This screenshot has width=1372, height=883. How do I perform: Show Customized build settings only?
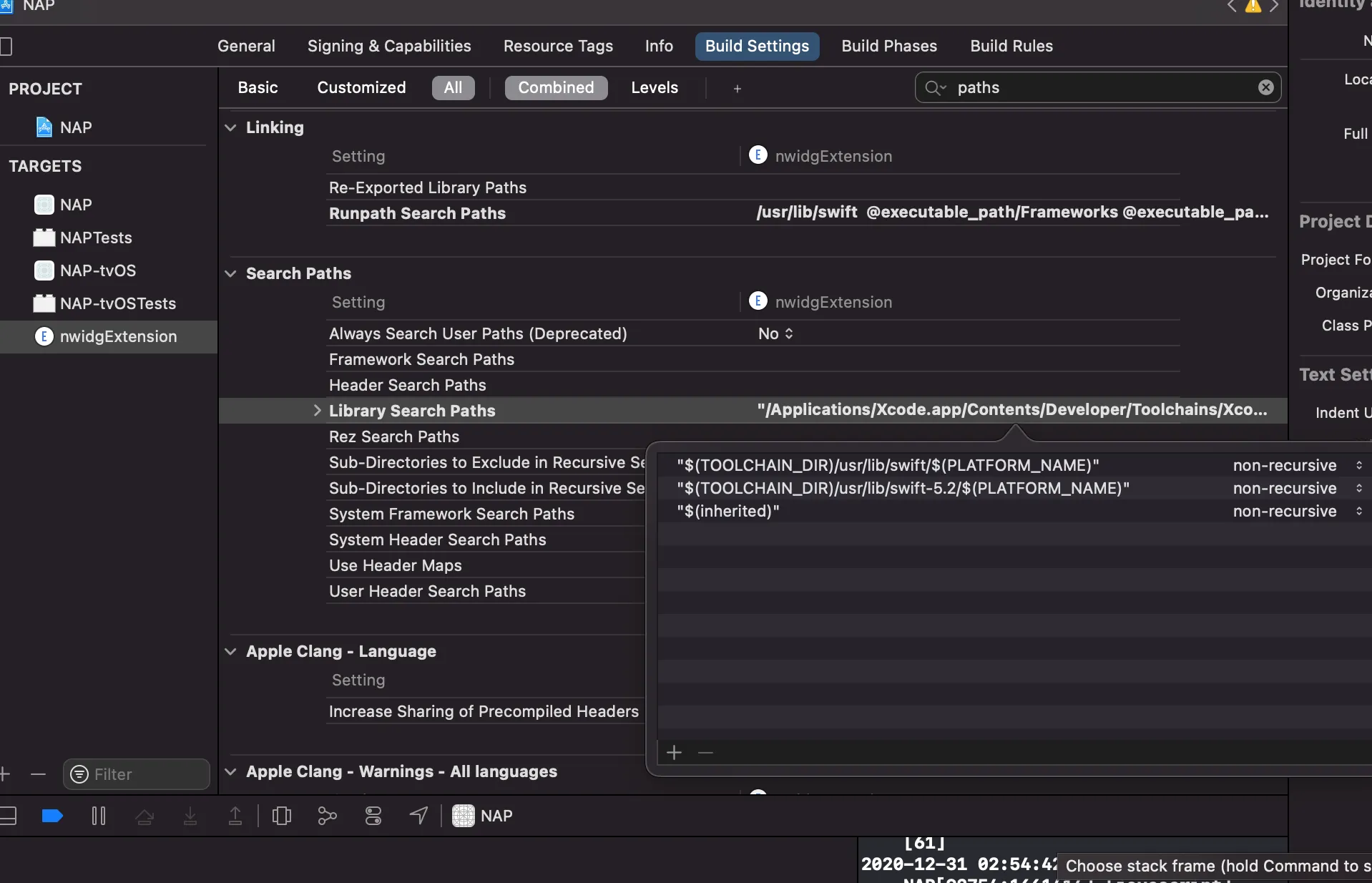pos(361,87)
